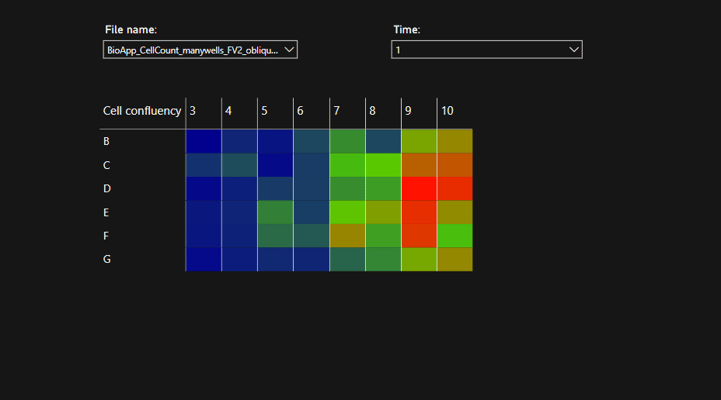
Task: Click heatmap well G3
Action: tap(204, 259)
